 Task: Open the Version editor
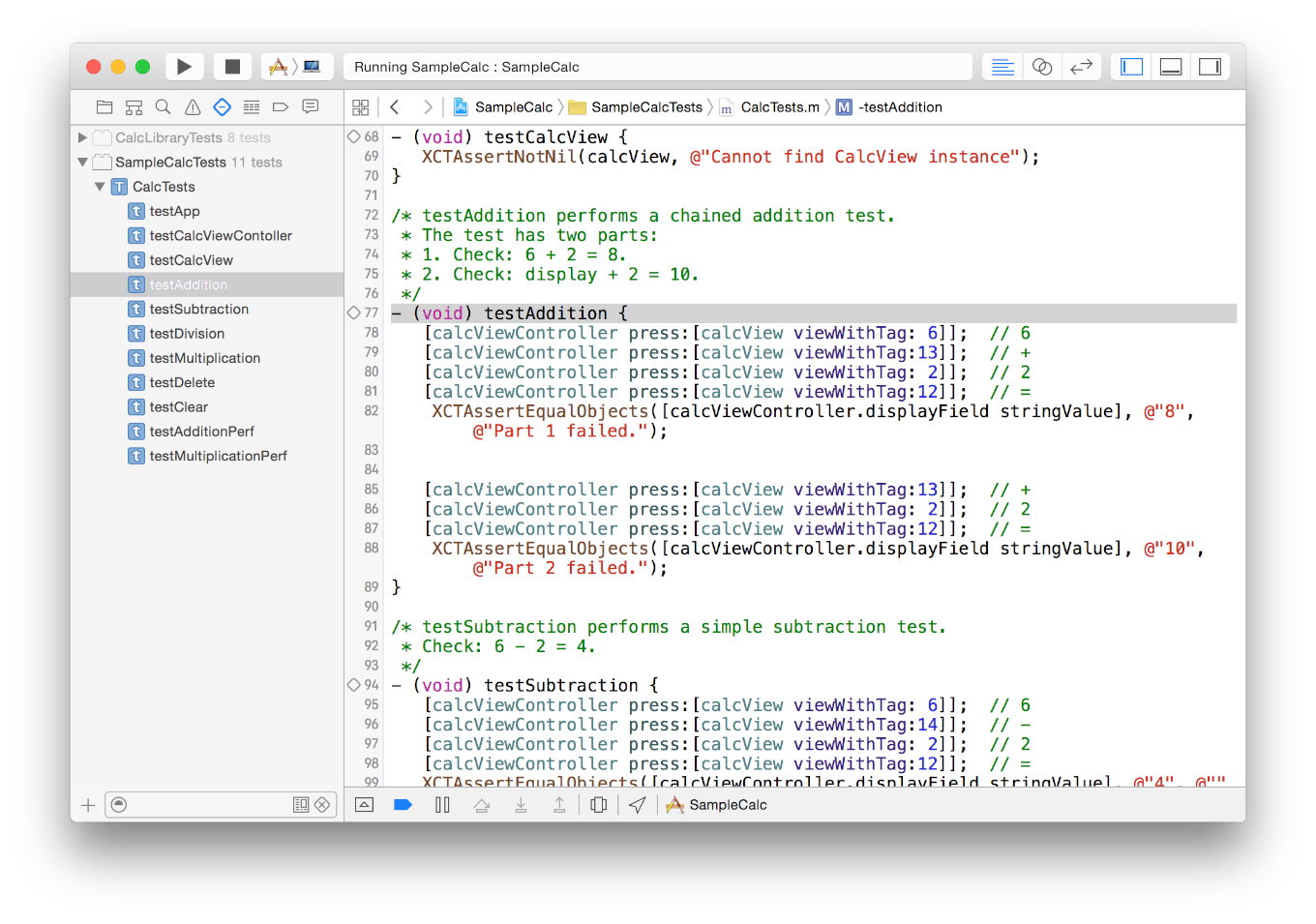click(1081, 67)
